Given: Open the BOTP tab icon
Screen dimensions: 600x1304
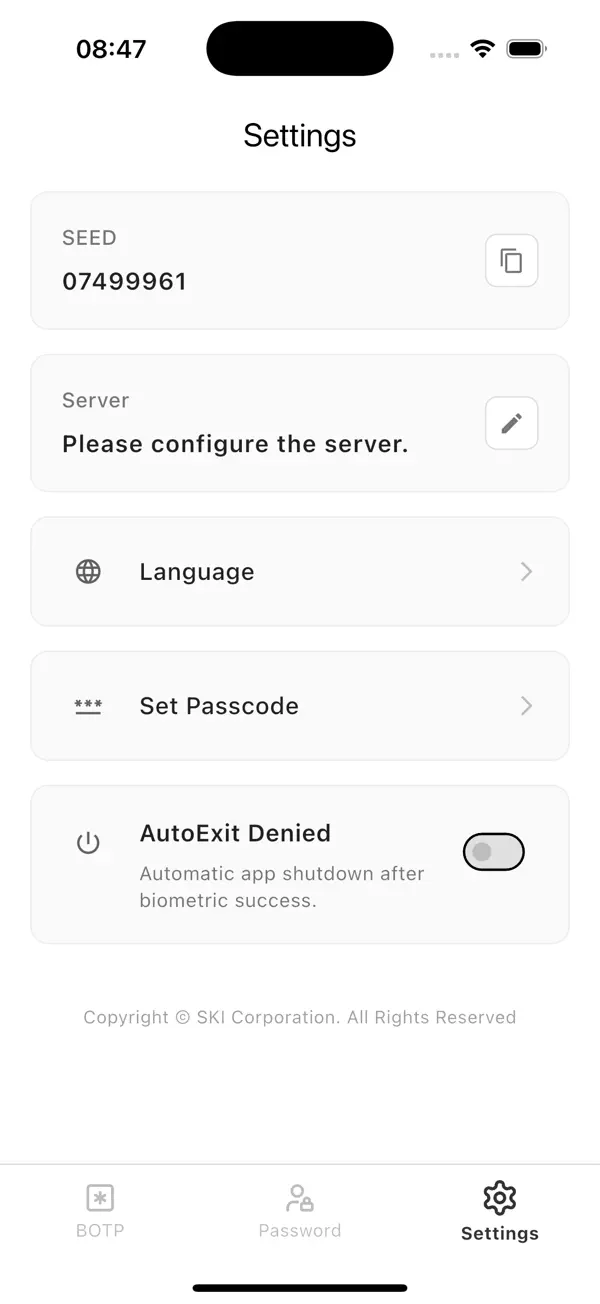Looking at the screenshot, I should click(x=99, y=1197).
